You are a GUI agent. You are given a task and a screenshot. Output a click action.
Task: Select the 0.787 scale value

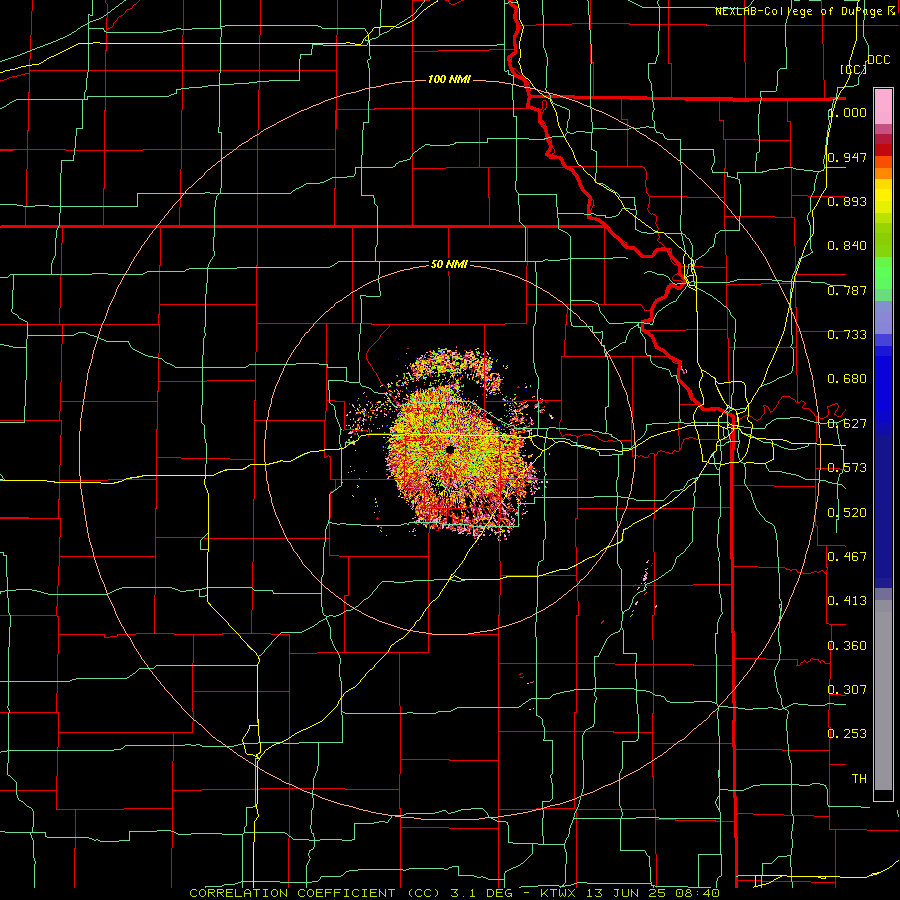847,290
